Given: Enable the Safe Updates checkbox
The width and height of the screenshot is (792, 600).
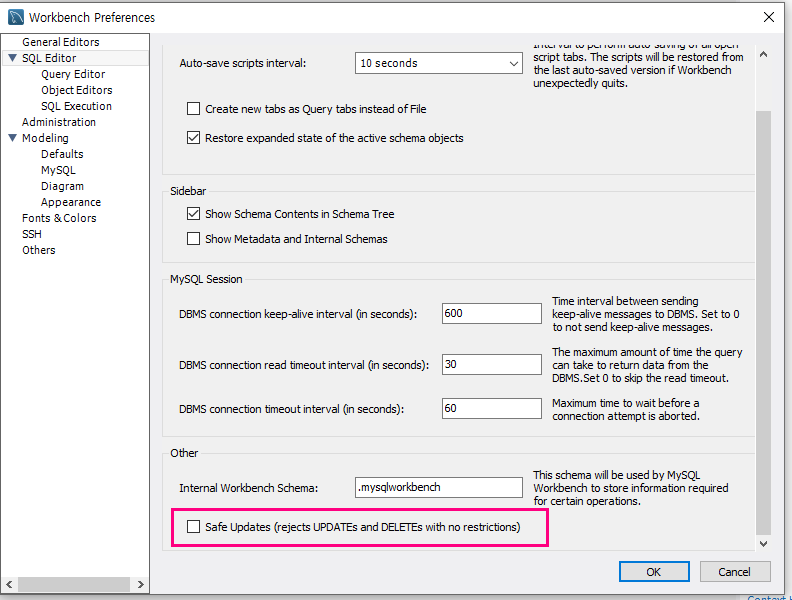Looking at the screenshot, I should [x=193, y=527].
